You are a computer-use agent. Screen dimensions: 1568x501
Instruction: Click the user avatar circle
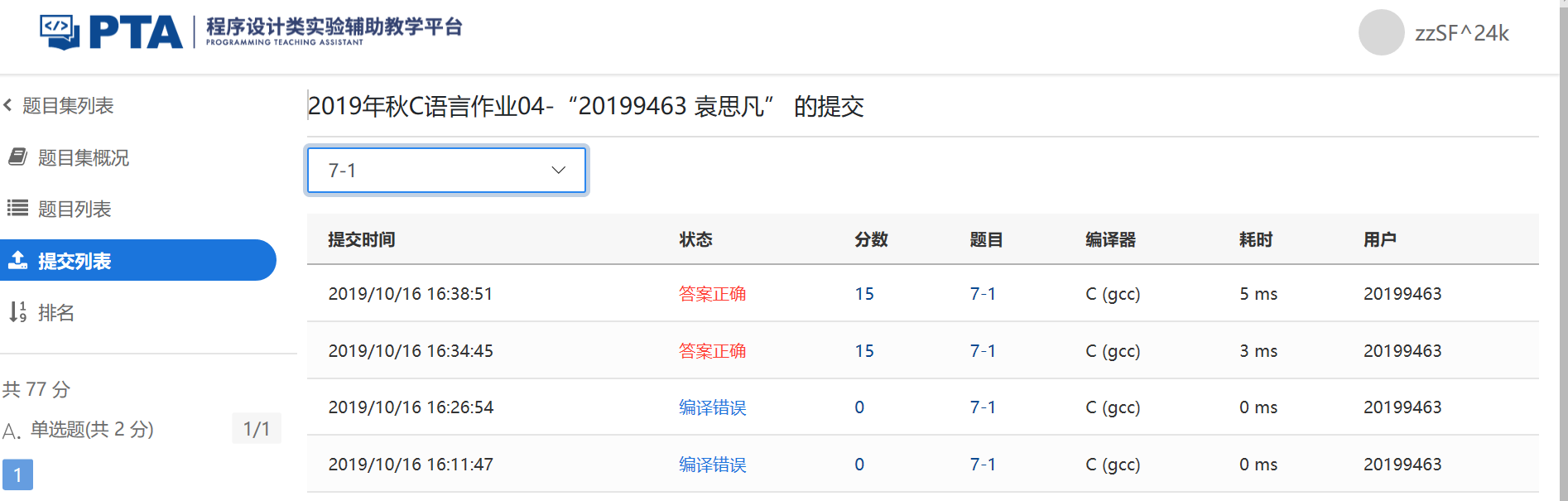[1381, 33]
